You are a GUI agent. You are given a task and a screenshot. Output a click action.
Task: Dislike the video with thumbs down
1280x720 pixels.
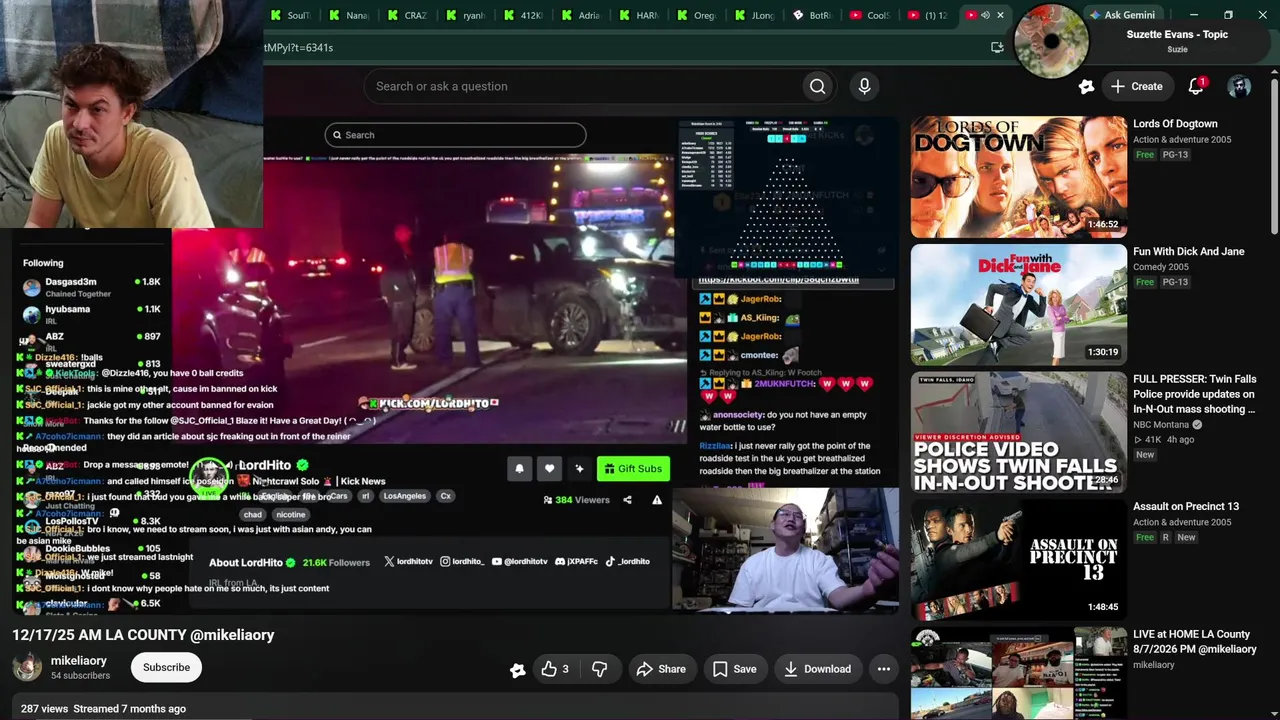600,669
